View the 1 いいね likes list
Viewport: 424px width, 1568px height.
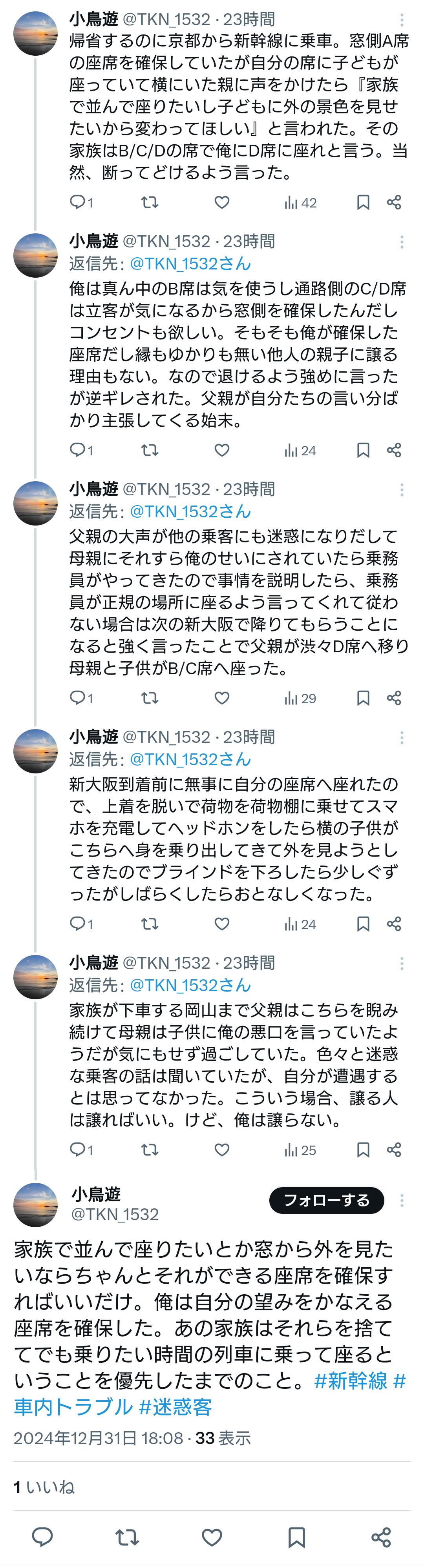click(44, 1487)
